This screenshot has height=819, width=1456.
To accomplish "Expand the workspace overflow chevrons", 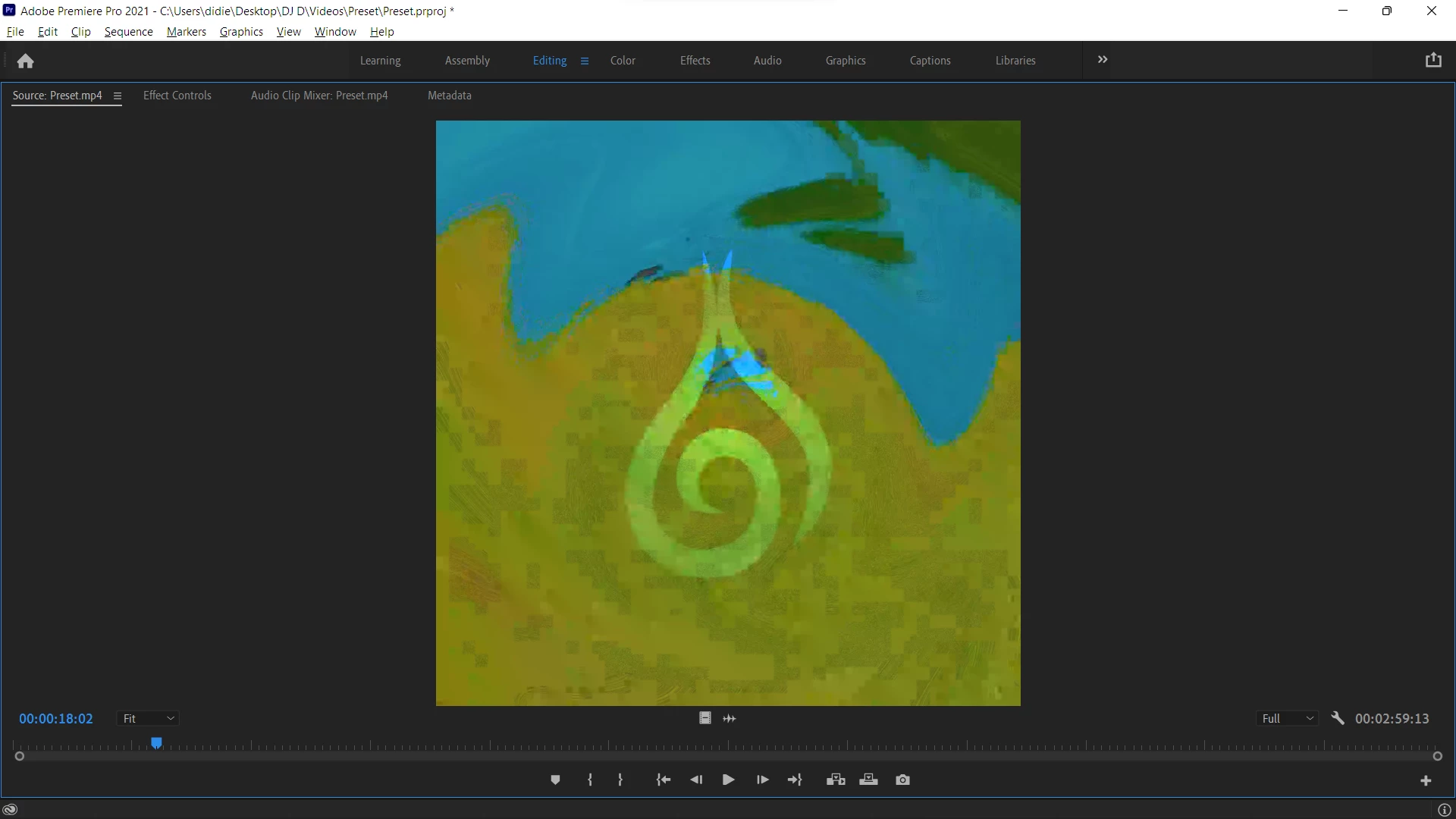I will pos(1103,60).
